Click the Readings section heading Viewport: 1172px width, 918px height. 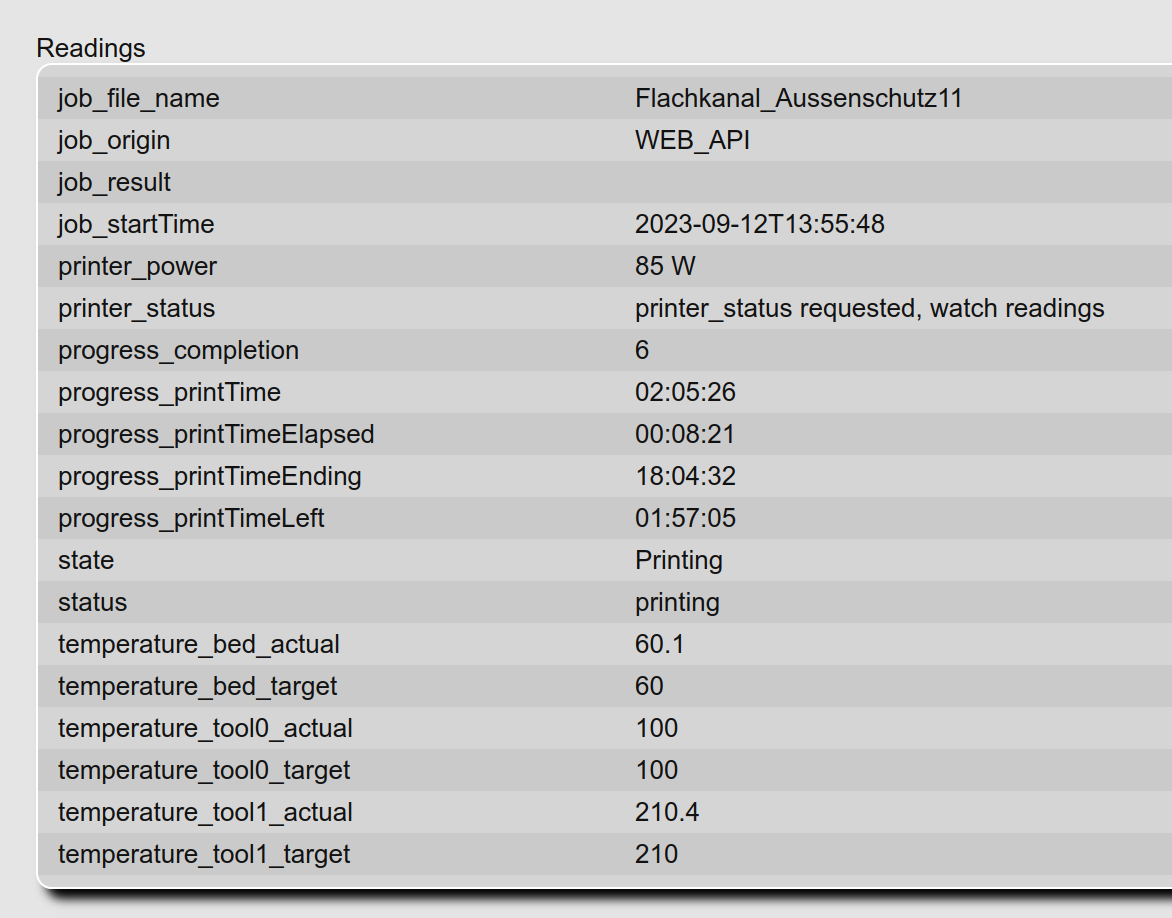click(x=90, y=48)
